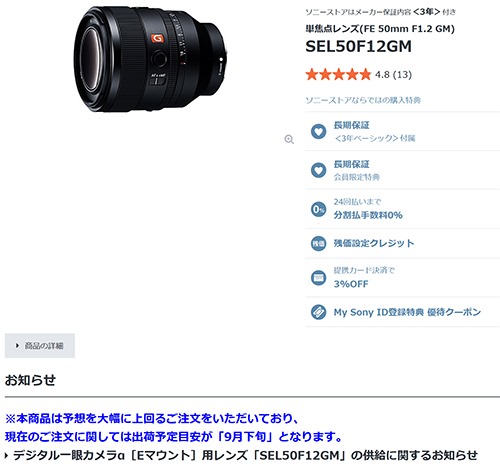Image resolution: width=500 pixels, height=467 pixels.
Task: Open the 3%OFF card payment offer
Action: tap(402, 277)
